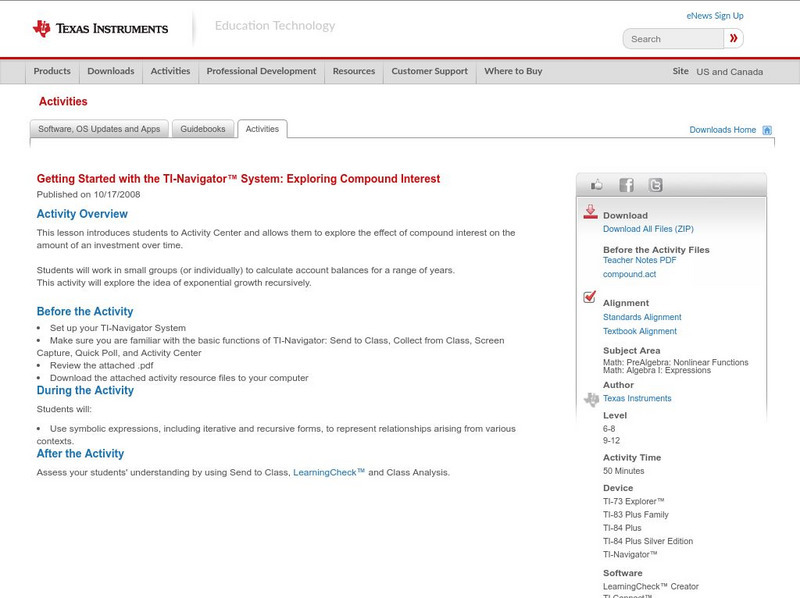Click the Texas Instruments author link
This screenshot has height=598, width=800.
[637, 398]
